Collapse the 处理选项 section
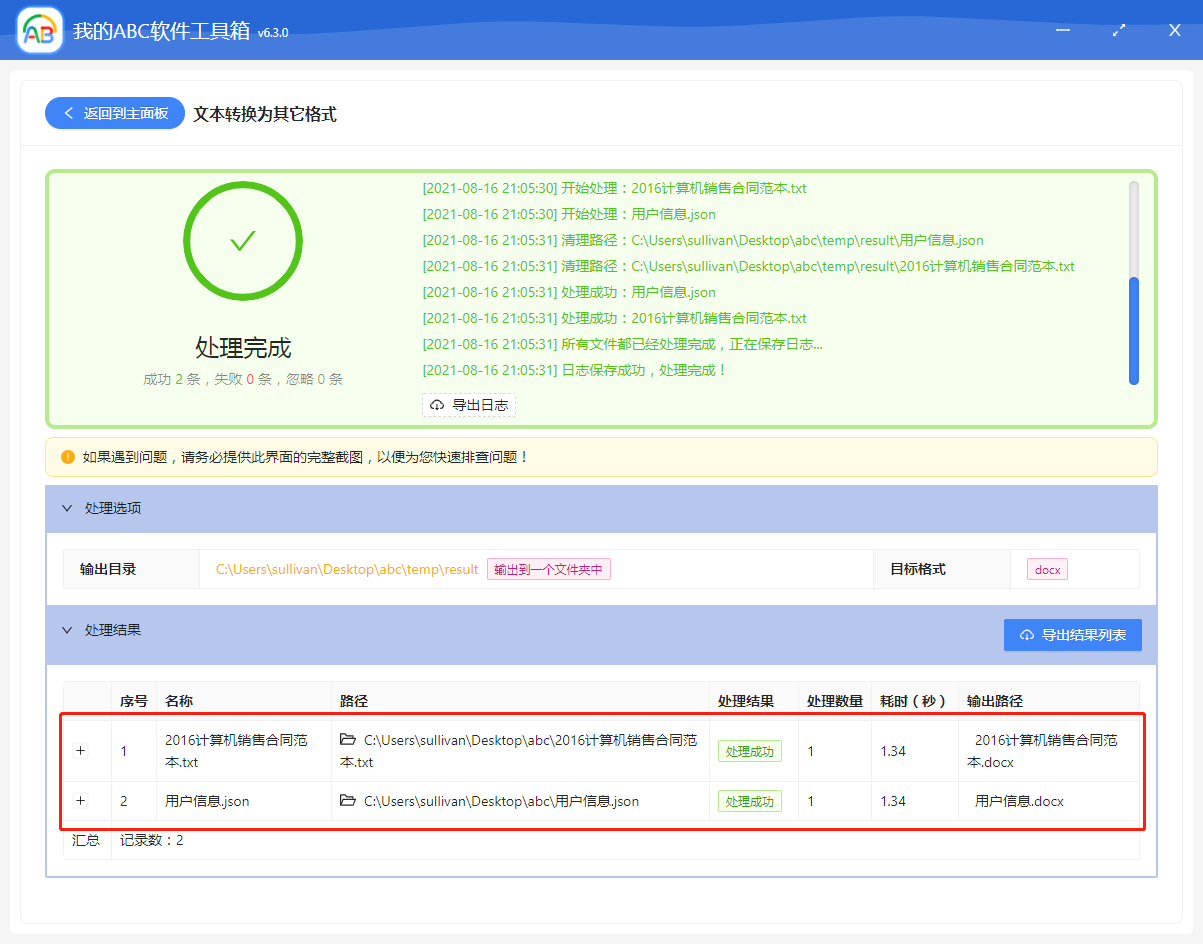This screenshot has width=1203, height=944. tap(67, 508)
